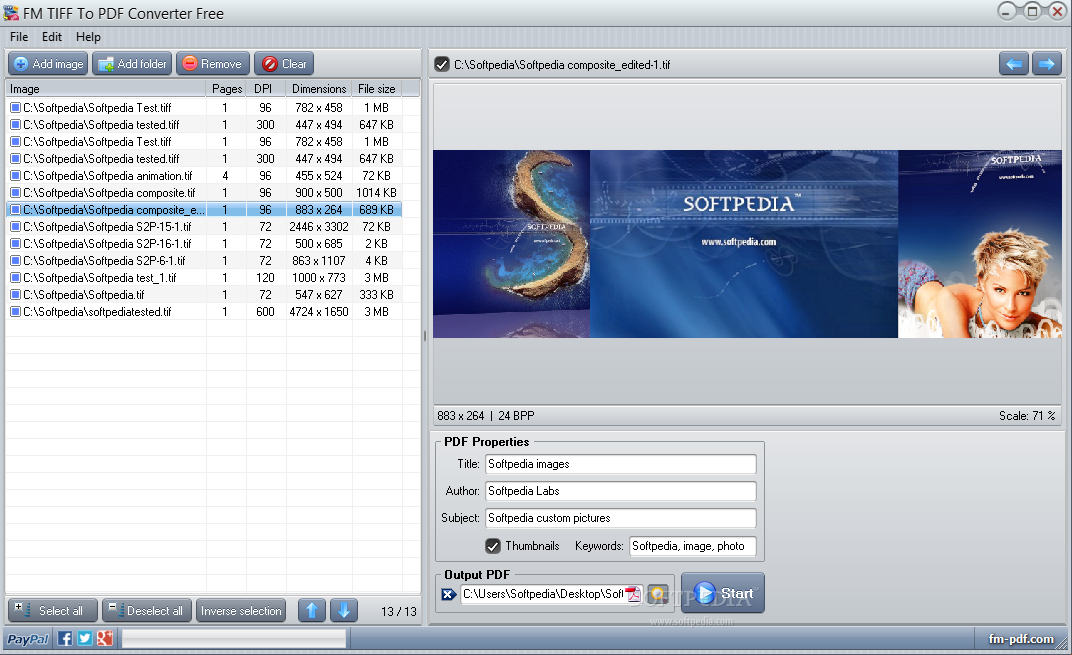The image size is (1072, 655).
Task: Click the 13 / 13 selection counter
Action: pos(399,611)
